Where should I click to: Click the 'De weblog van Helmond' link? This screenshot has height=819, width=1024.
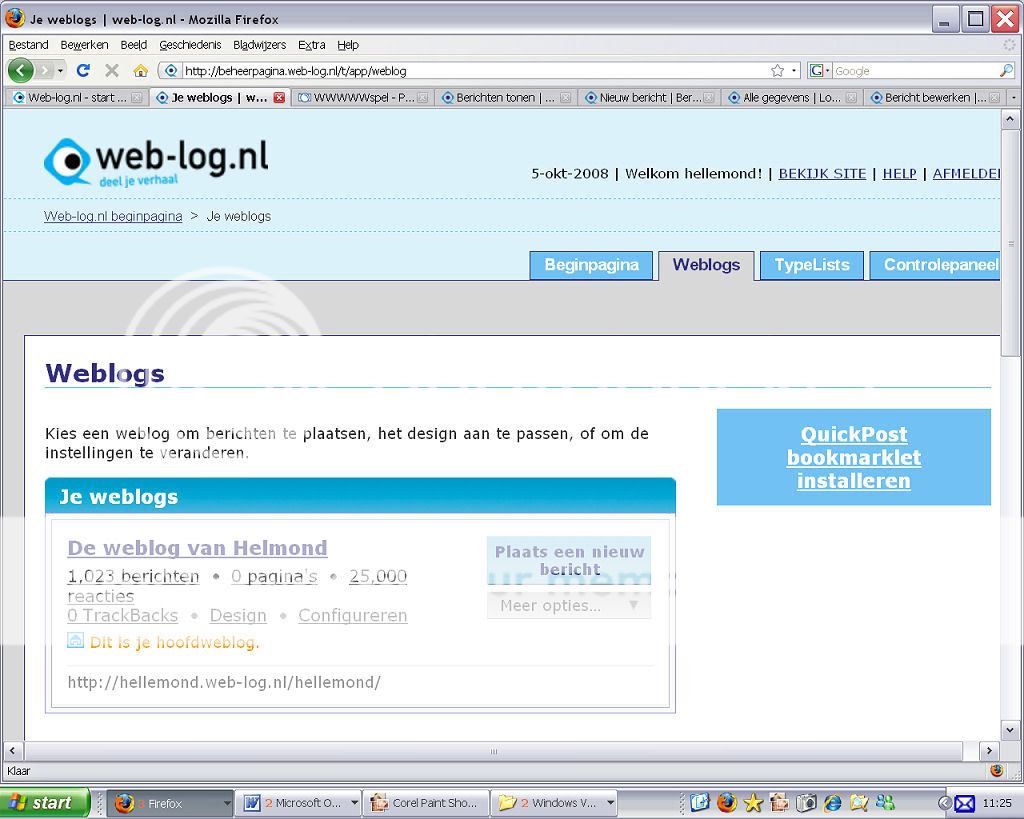click(197, 548)
